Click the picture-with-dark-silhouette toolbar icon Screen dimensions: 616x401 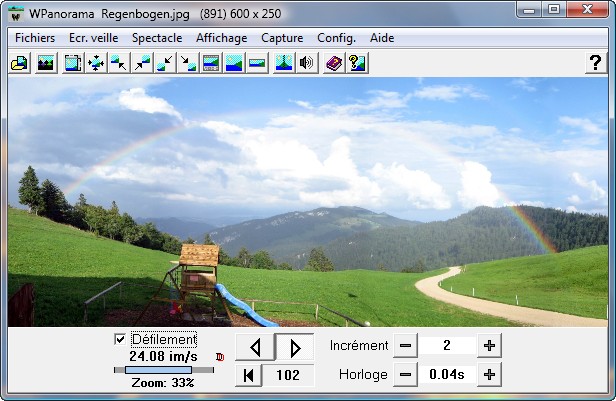click(46, 63)
